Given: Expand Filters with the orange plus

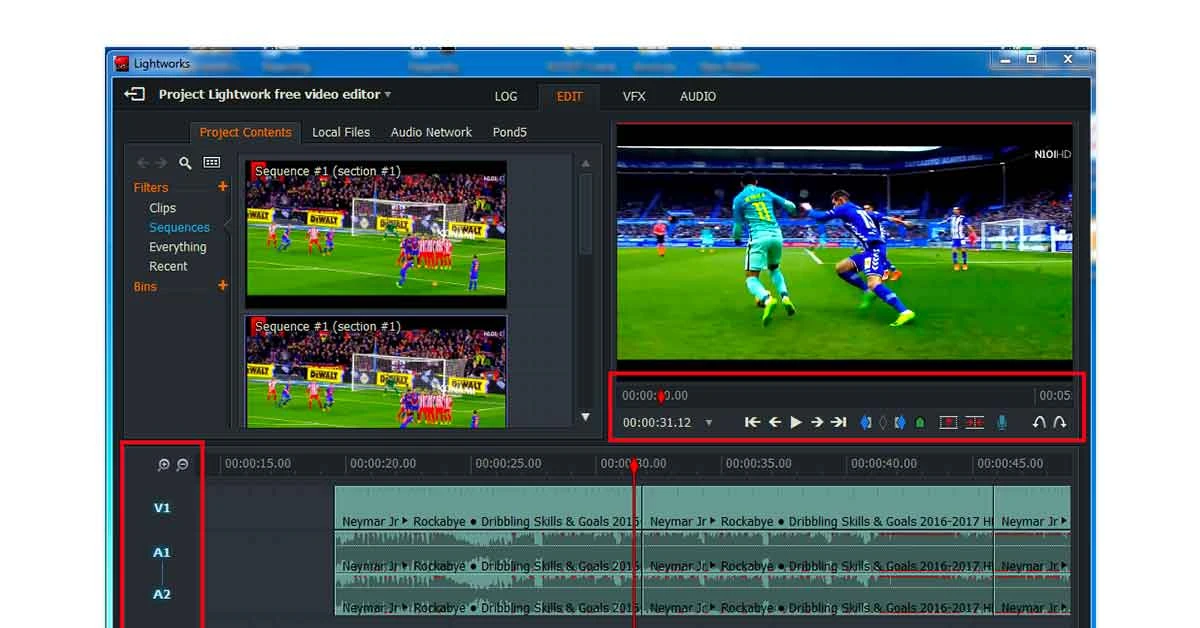Looking at the screenshot, I should (222, 187).
